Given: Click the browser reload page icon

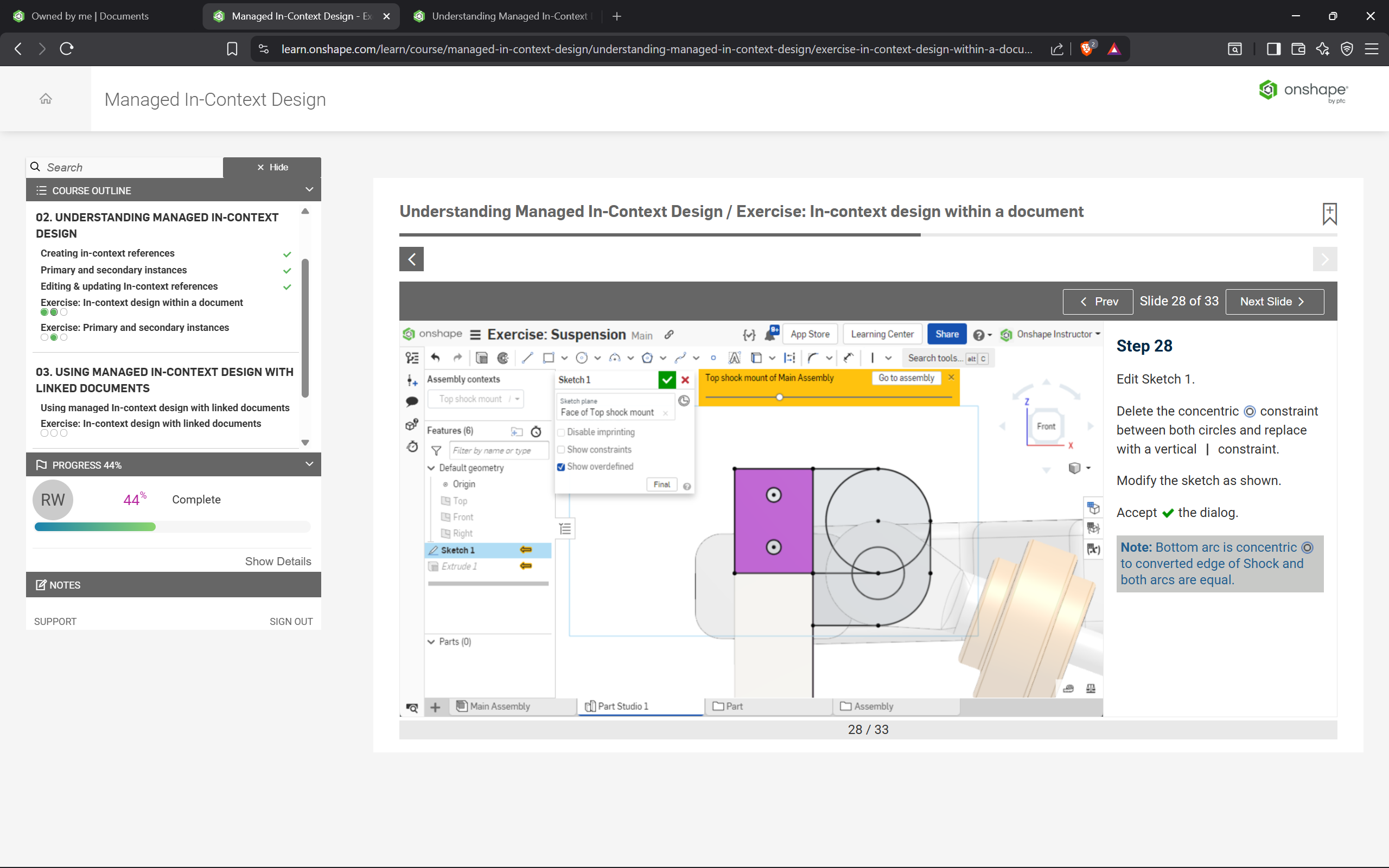Looking at the screenshot, I should 67,49.
